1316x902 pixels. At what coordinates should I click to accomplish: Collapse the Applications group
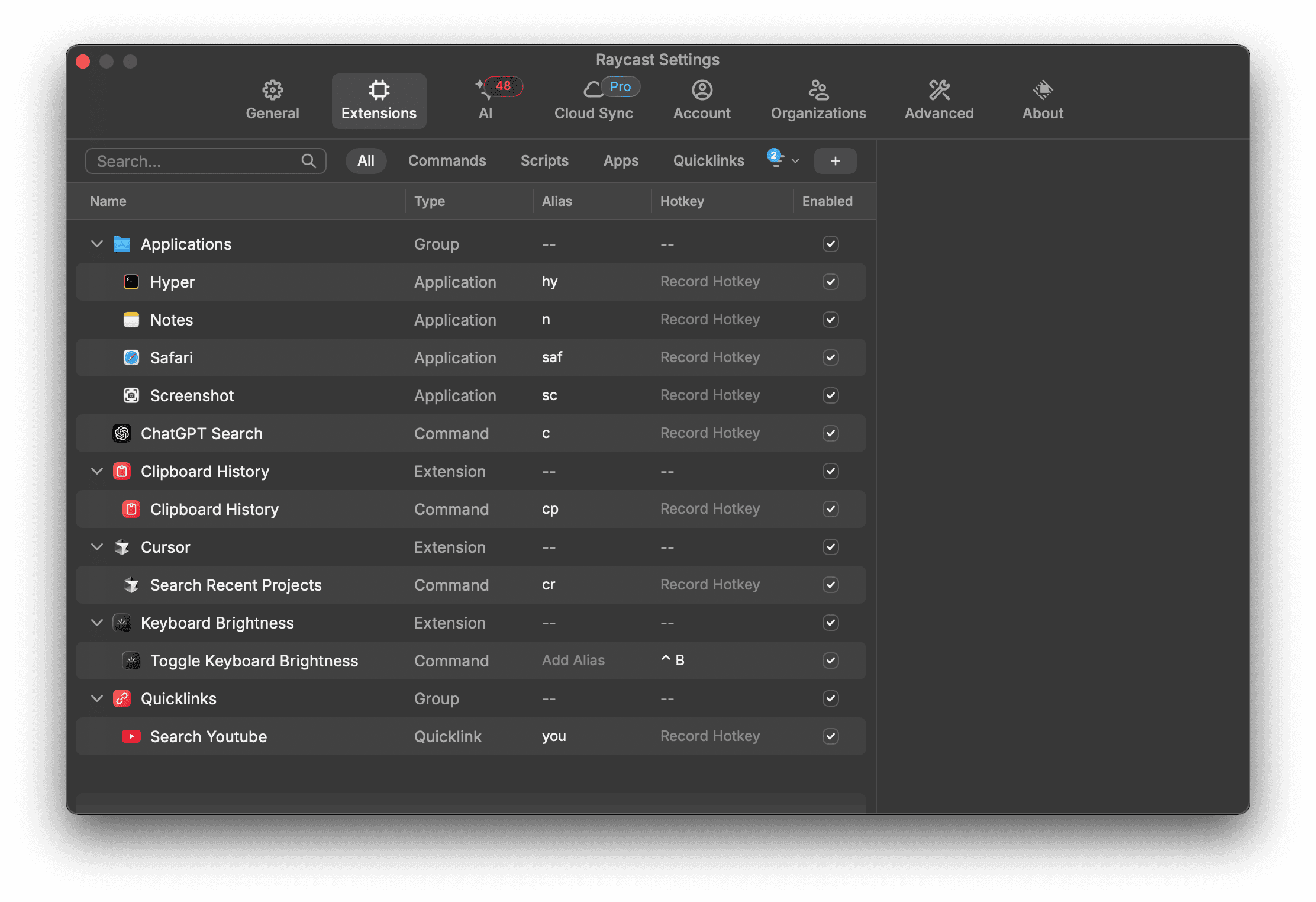pyautogui.click(x=97, y=244)
